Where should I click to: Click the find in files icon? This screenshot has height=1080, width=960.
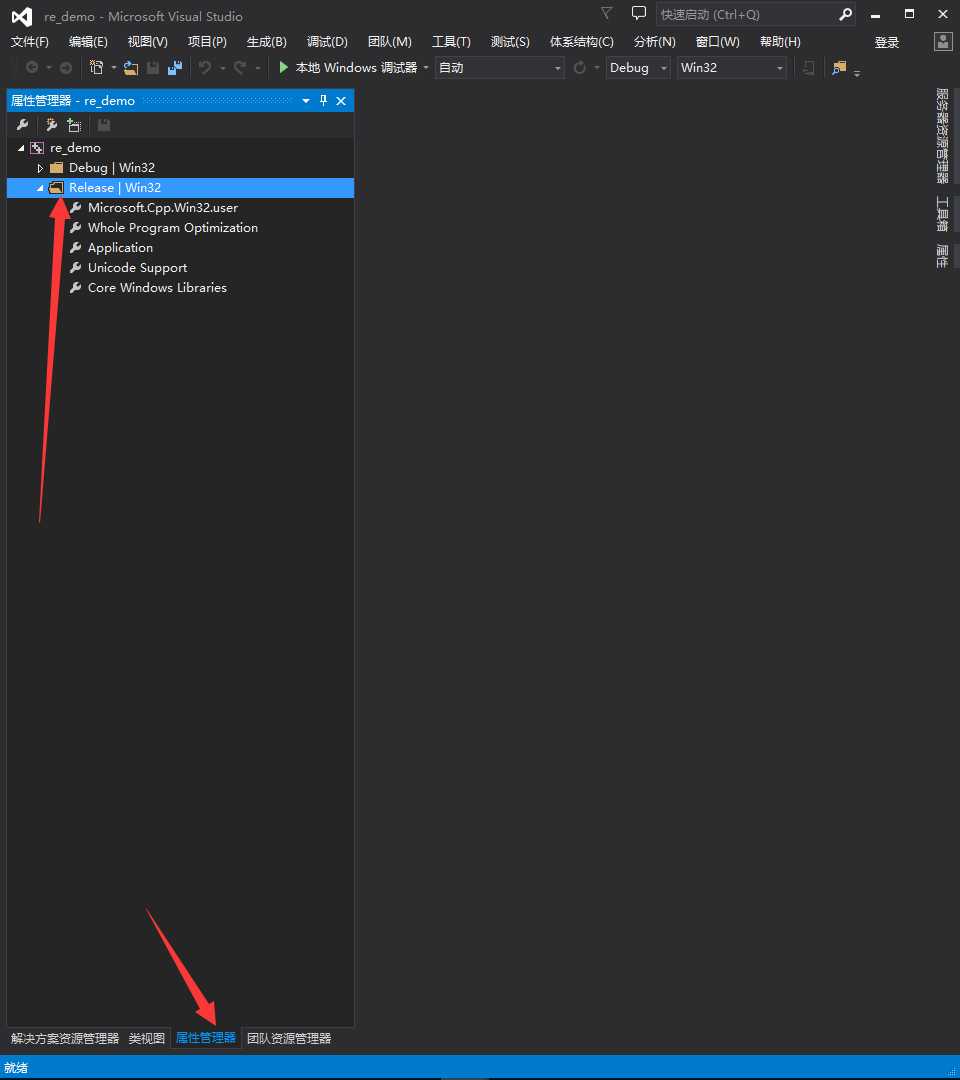pyautogui.click(x=839, y=68)
